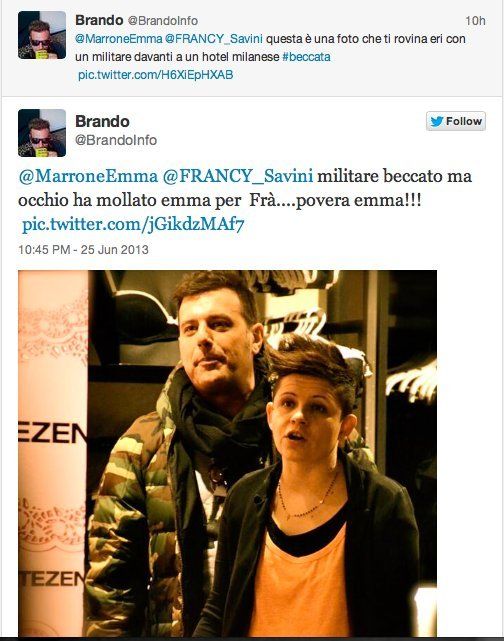The height and width of the screenshot is (641, 504).
Task: Follow the BrandoInfo account
Action: 456,121
